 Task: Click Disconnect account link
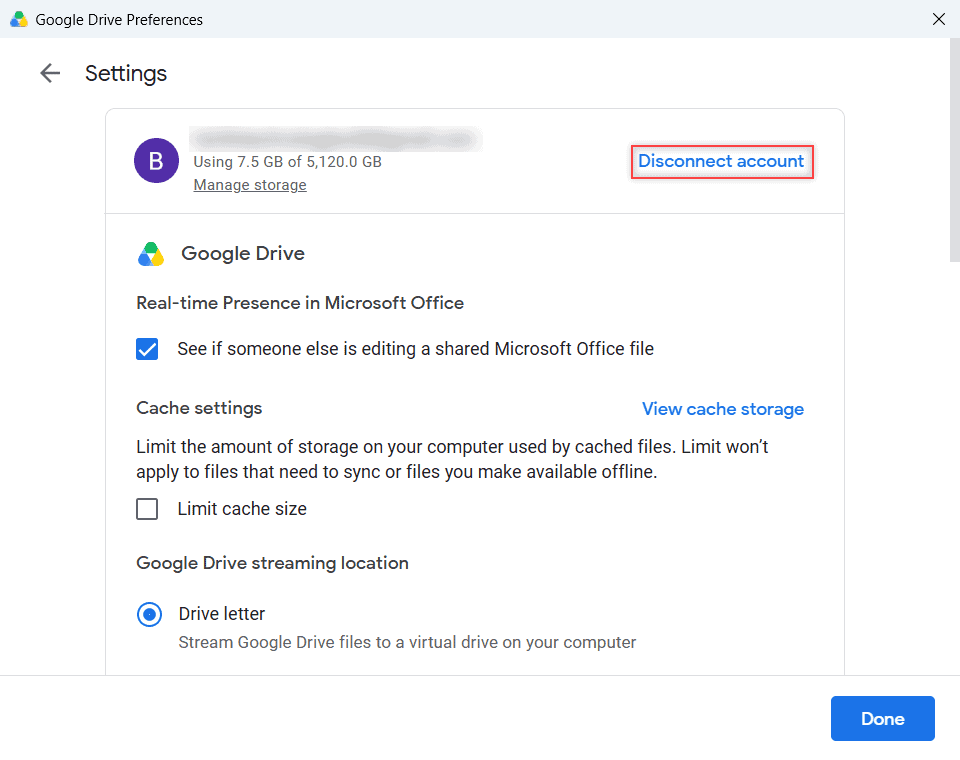(721, 161)
